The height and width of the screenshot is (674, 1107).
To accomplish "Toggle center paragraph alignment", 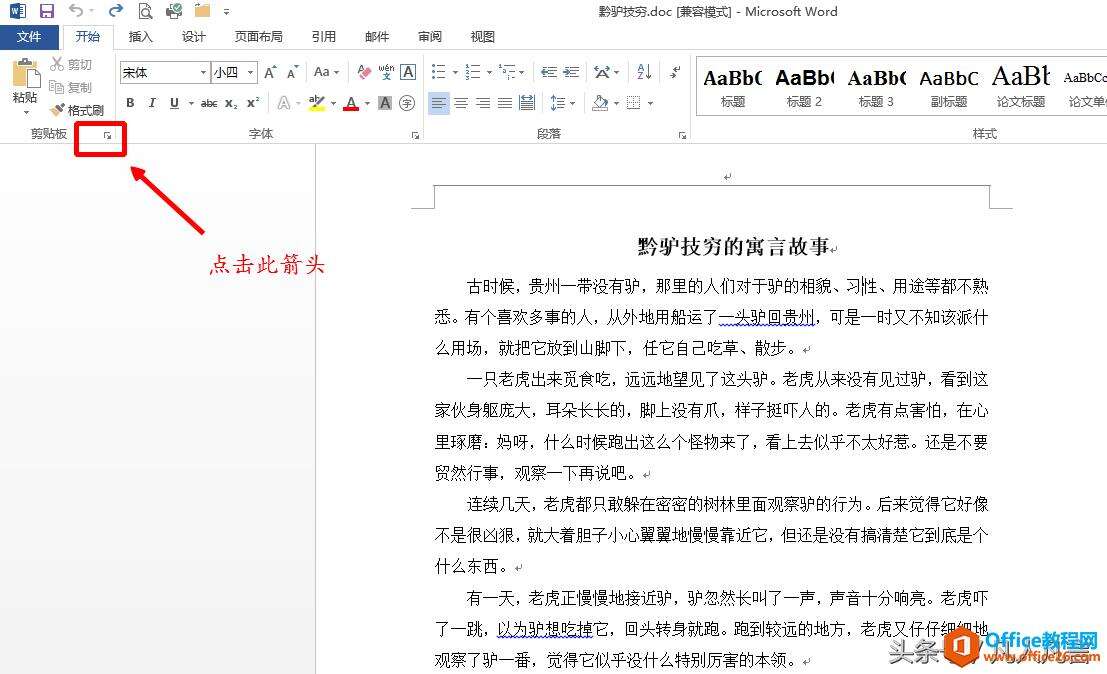I will [x=461, y=103].
